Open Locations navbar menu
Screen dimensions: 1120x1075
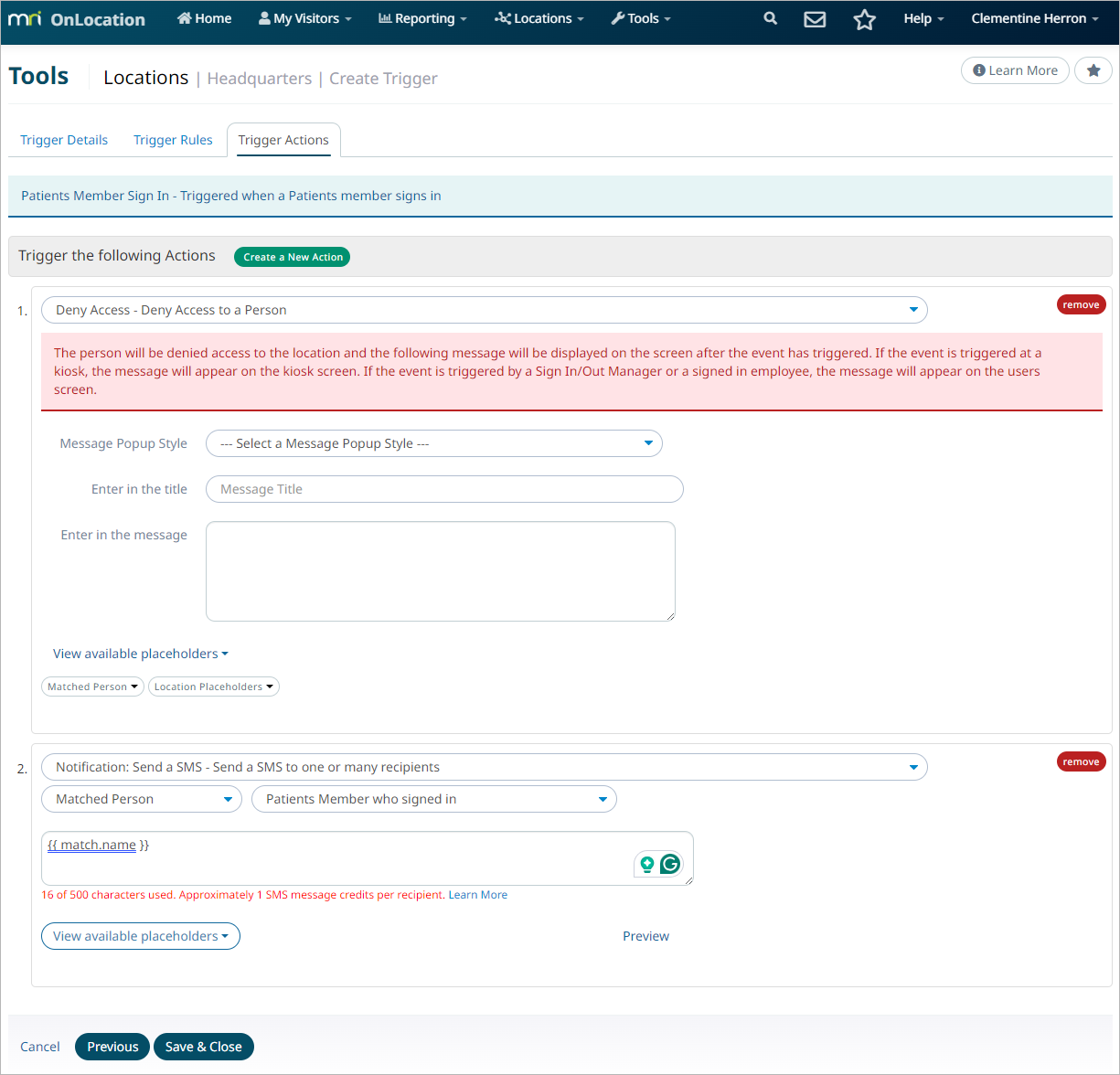(x=539, y=18)
